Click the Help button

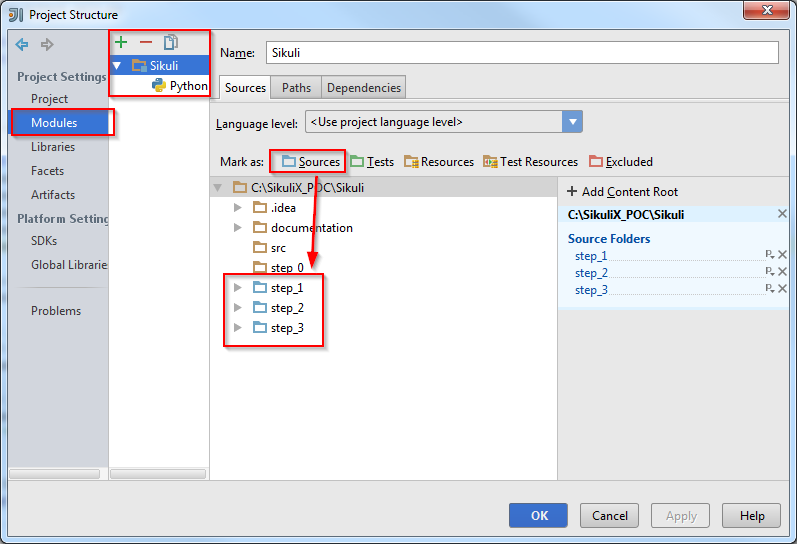point(752,516)
